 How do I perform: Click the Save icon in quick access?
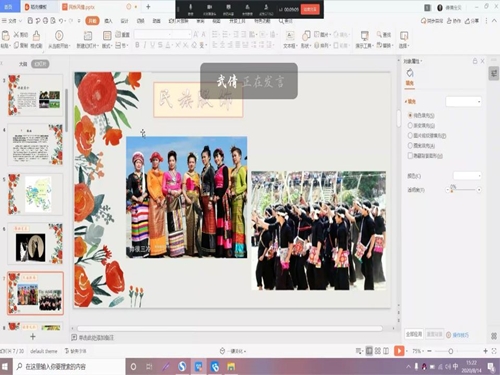pos(30,21)
